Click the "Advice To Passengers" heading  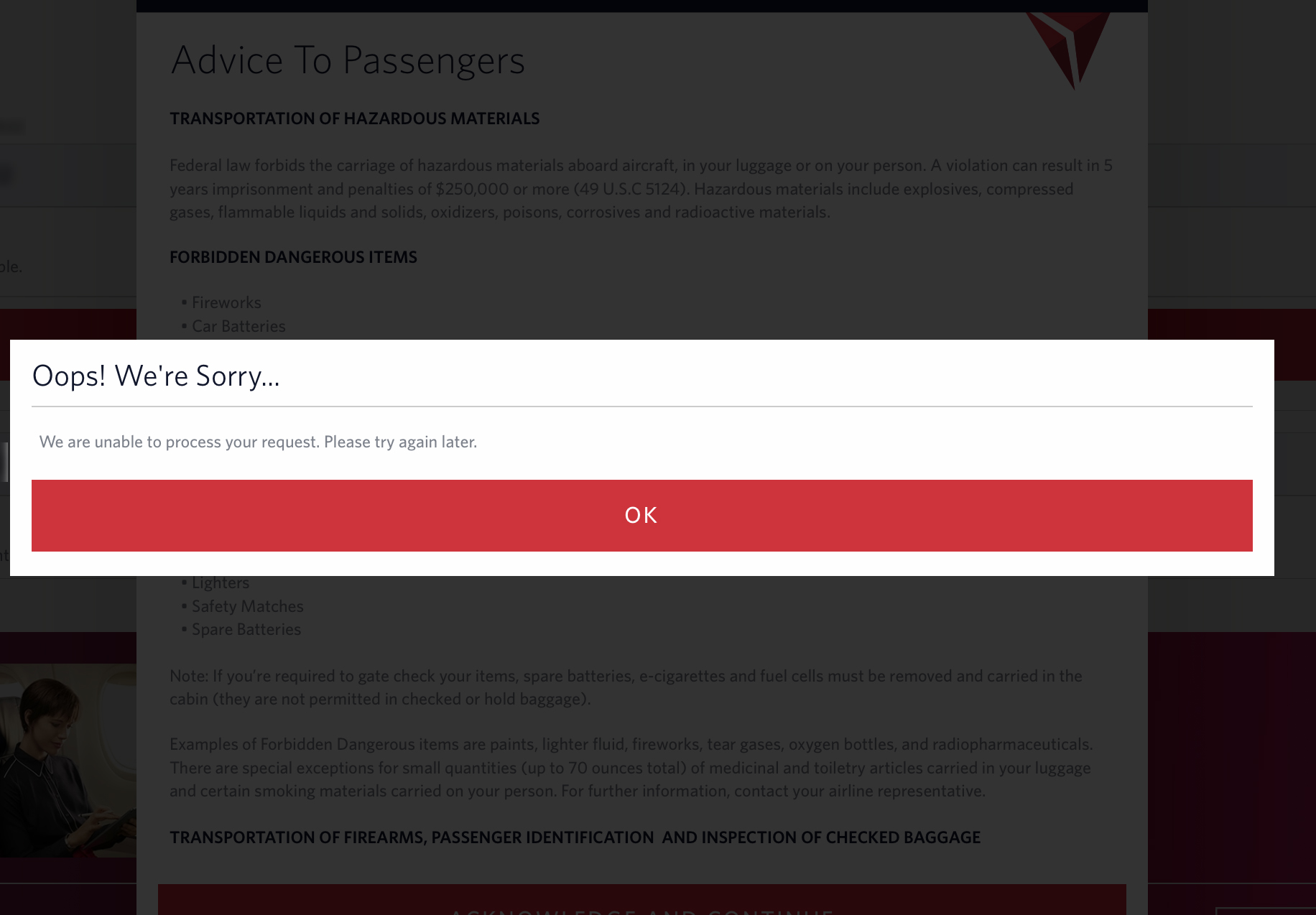click(348, 60)
